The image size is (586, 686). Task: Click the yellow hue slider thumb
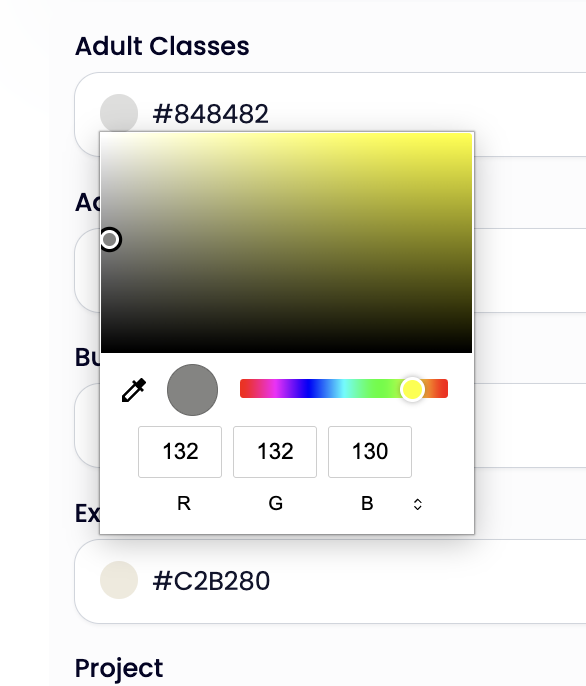click(412, 389)
